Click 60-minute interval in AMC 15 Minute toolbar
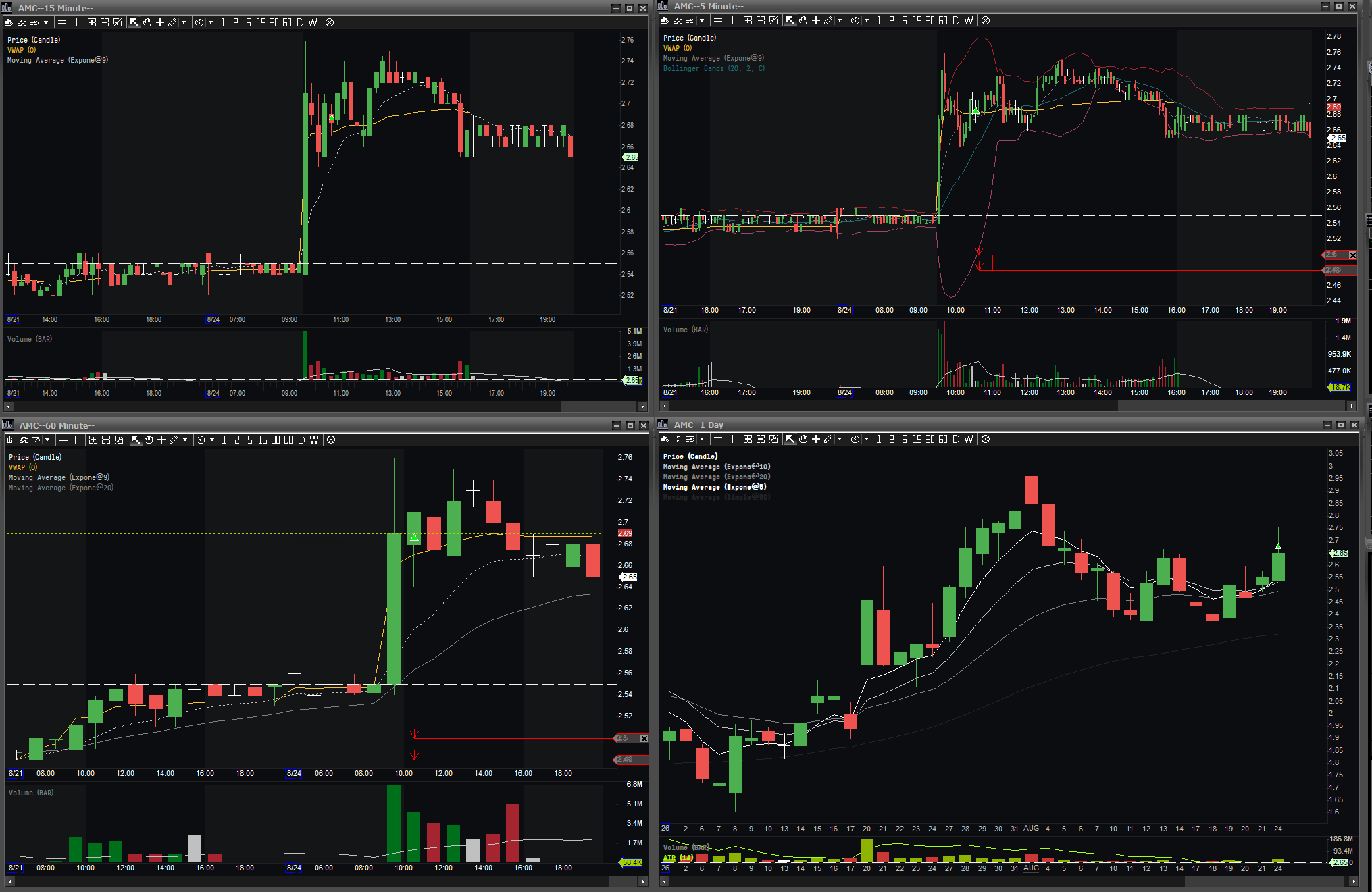The width and height of the screenshot is (1372, 892). [287, 22]
